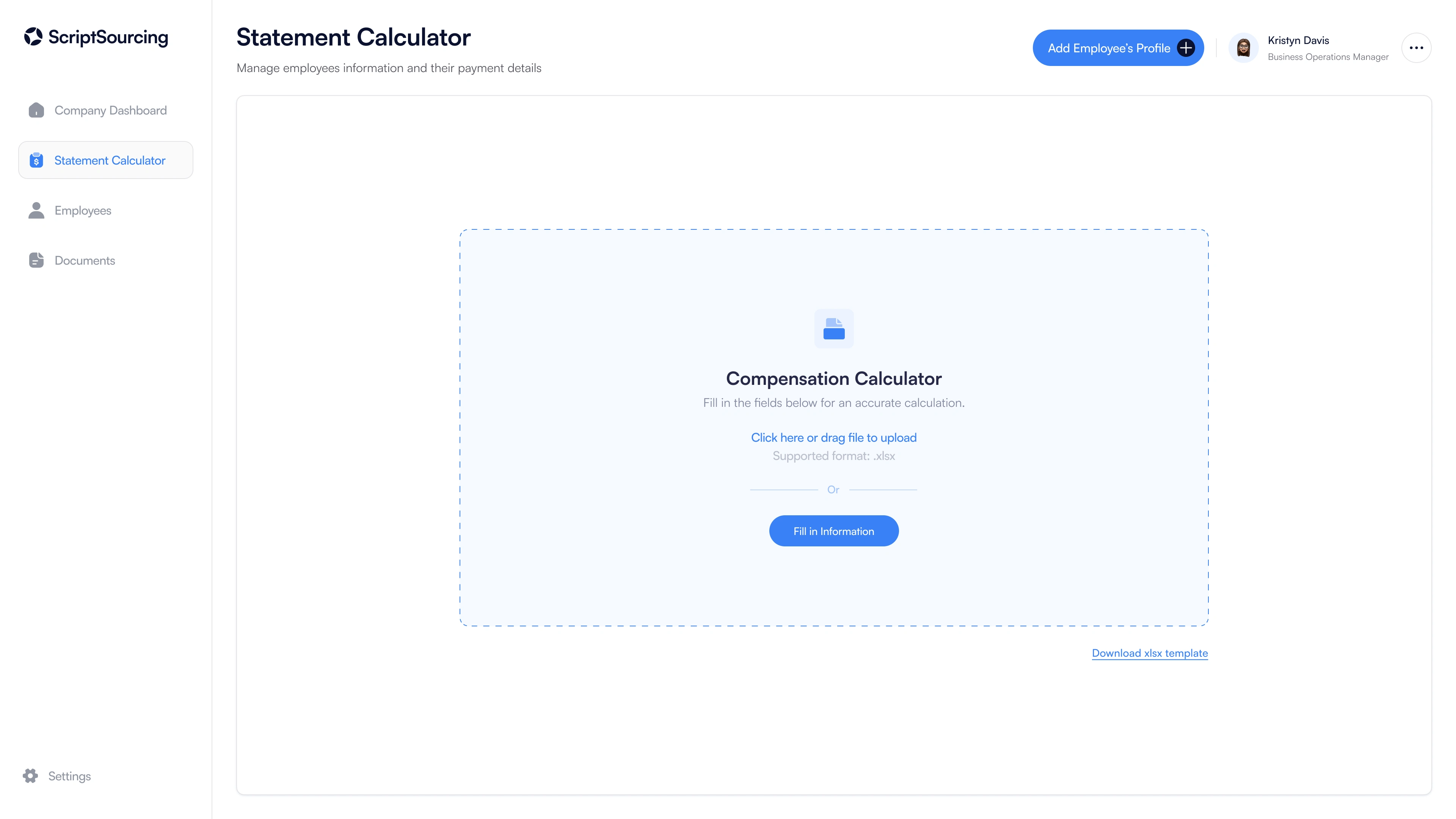Click the Add Employee's Profile button
Image resolution: width=1456 pixels, height=819 pixels.
(x=1118, y=48)
